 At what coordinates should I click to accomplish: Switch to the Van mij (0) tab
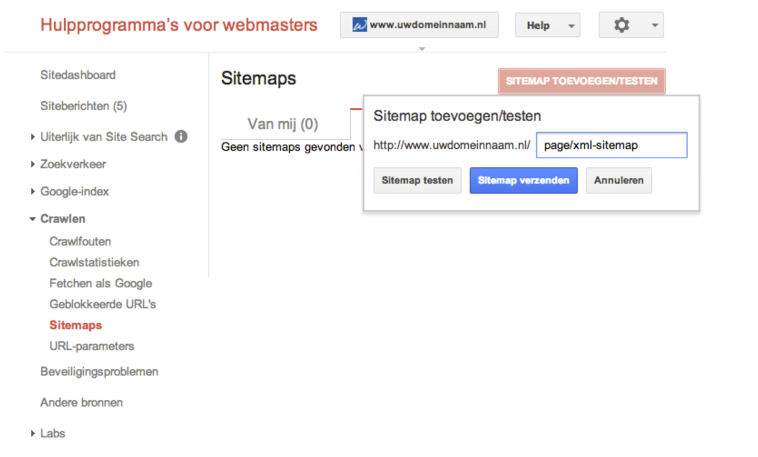pyautogui.click(x=283, y=125)
